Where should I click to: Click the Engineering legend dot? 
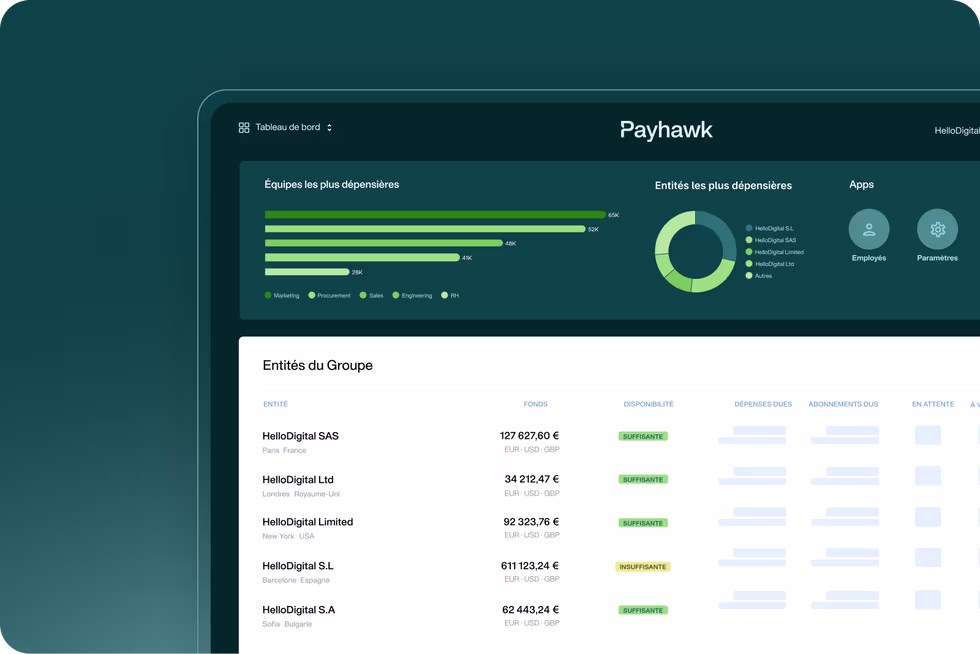(x=396, y=295)
